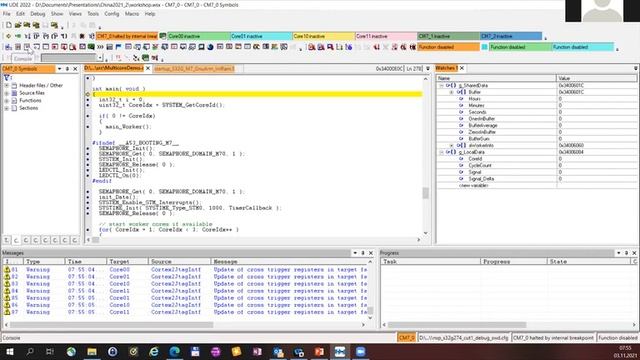Click small cyan square beside orange Function disabled
Image resolution: width=640 pixels, height=360 pixels.
(484, 47)
